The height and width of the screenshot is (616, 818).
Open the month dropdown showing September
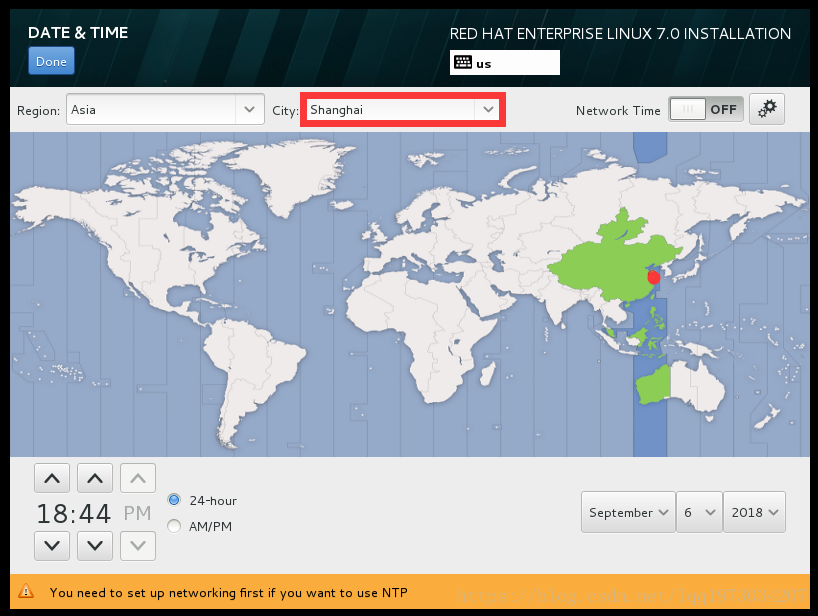[x=628, y=512]
